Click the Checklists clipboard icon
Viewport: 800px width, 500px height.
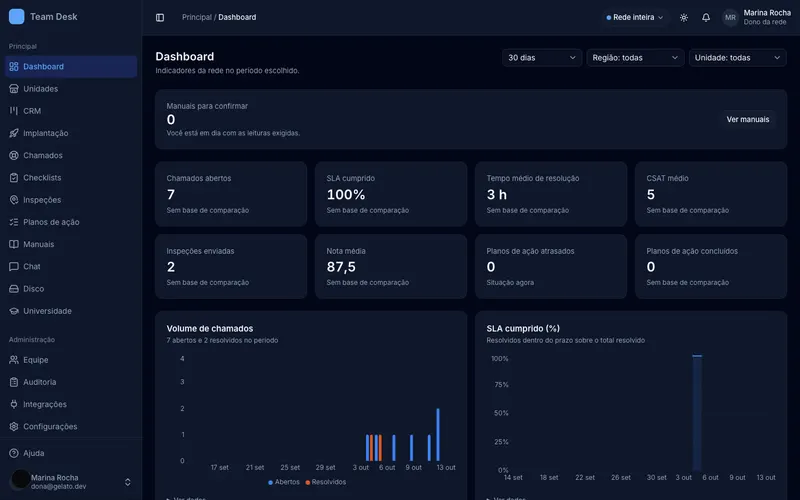coord(14,178)
